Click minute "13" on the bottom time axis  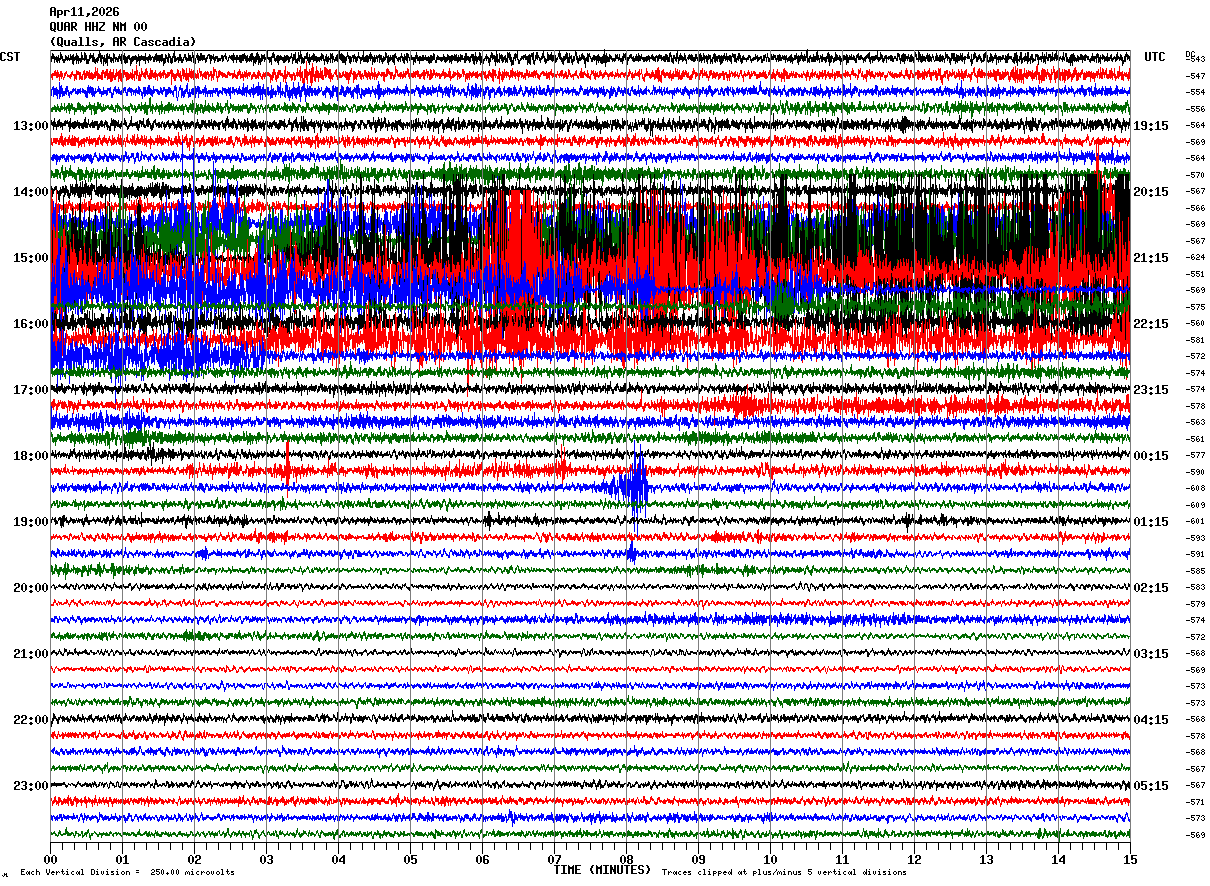tap(986, 859)
